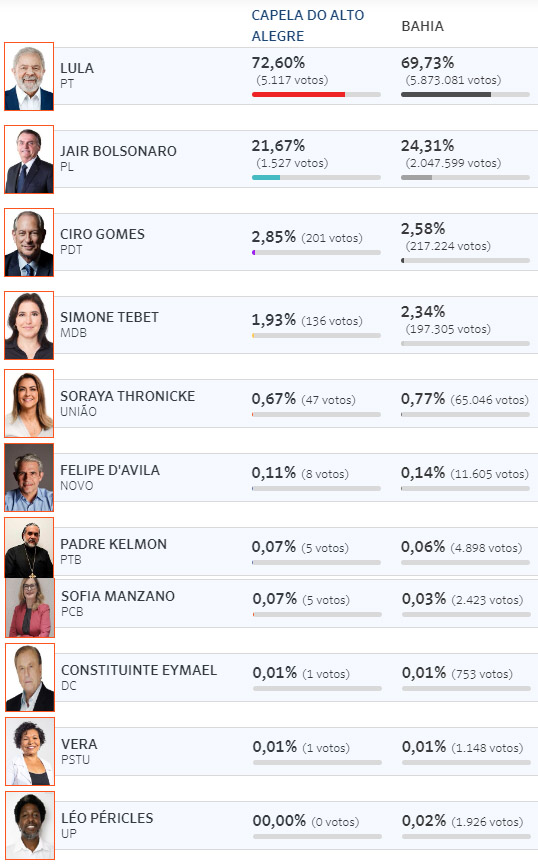Click the Bahia column header

422,26
